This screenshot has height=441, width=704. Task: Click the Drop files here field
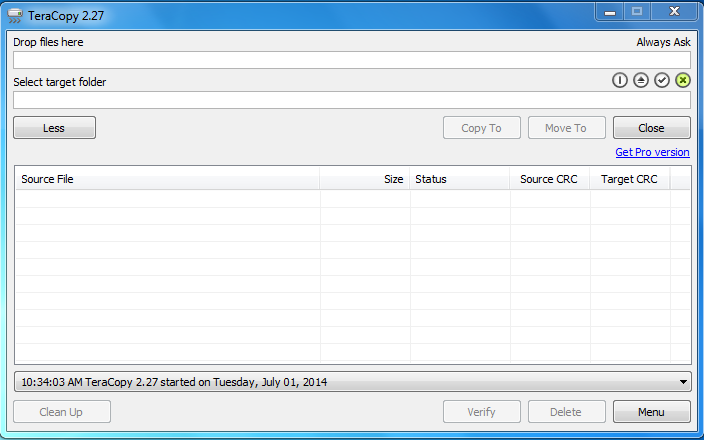pyautogui.click(x=352, y=60)
